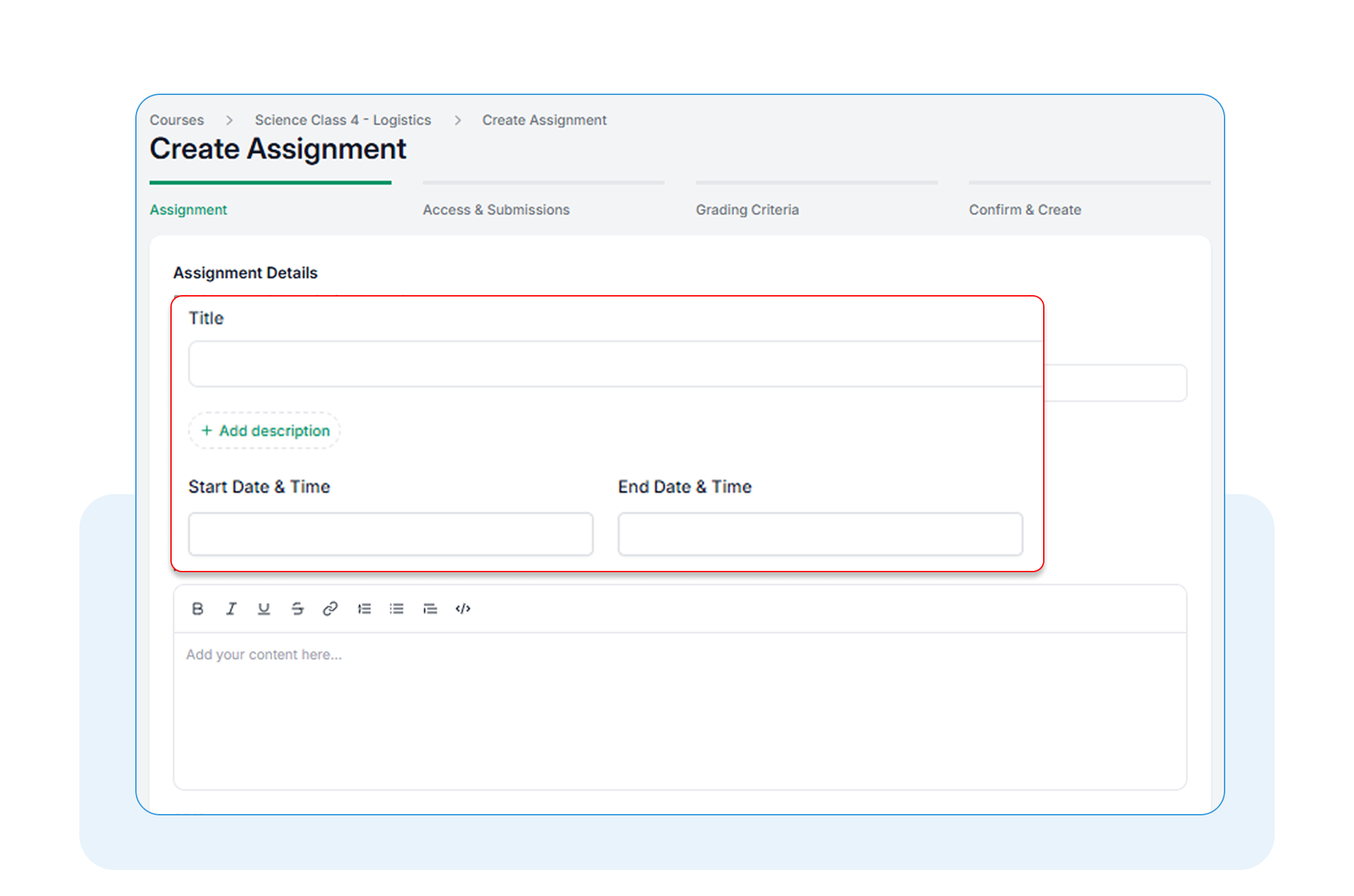Go to Confirm & Create step
Image resolution: width=1354 pixels, height=896 pixels.
click(x=1025, y=209)
